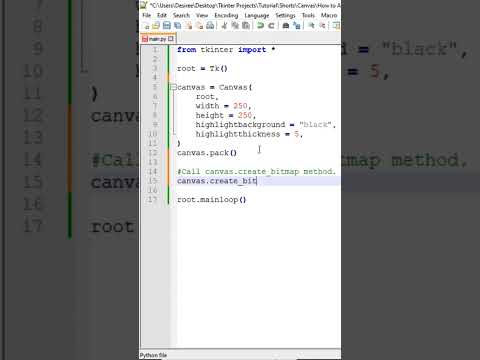Image resolution: width=480 pixels, height=360 pixels.
Task: Cut selection with the scissors icon
Action: [224, 26]
